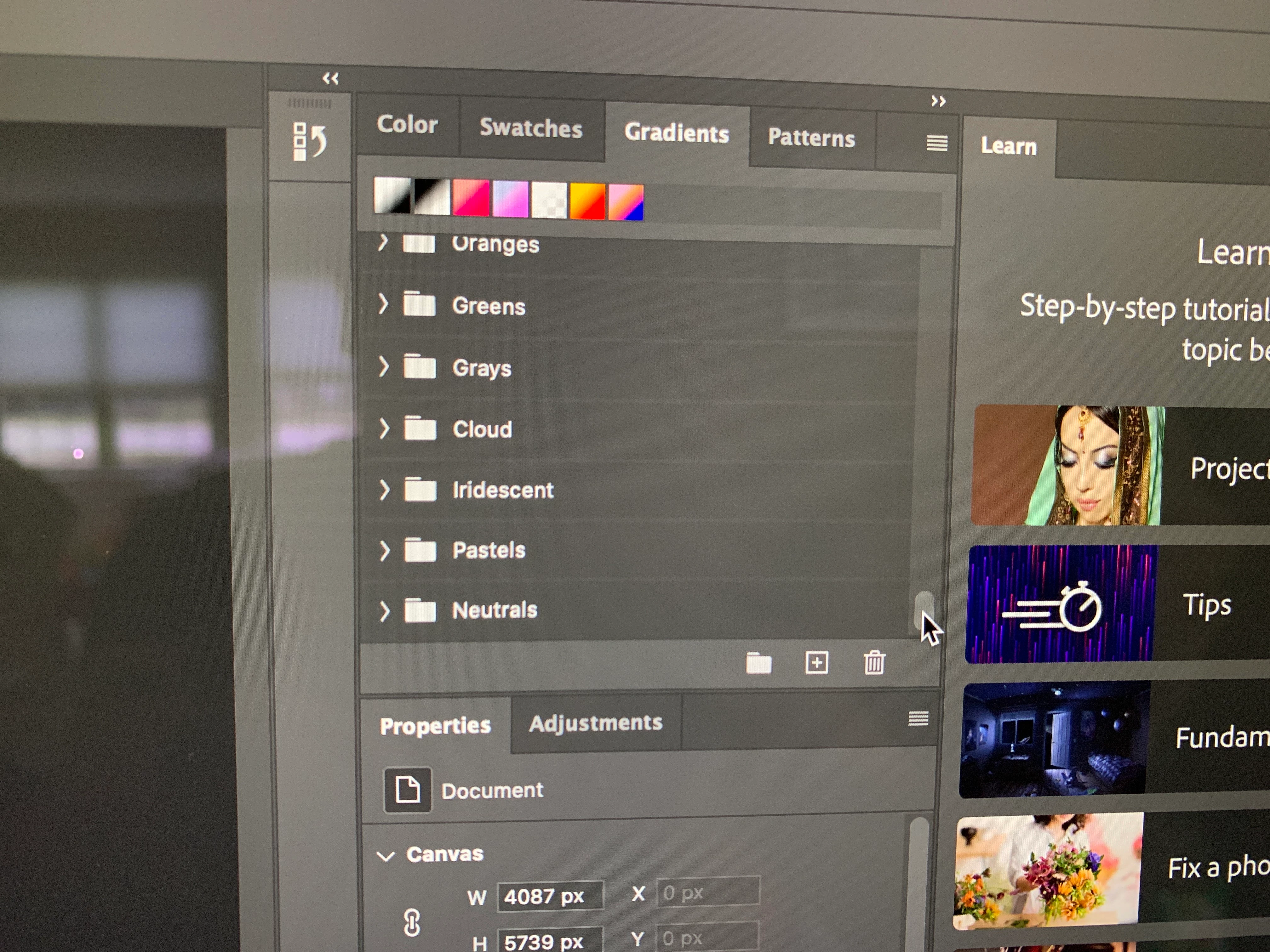Image resolution: width=1270 pixels, height=952 pixels.
Task: Open the Gradients panel menu icon
Action: coord(936,143)
